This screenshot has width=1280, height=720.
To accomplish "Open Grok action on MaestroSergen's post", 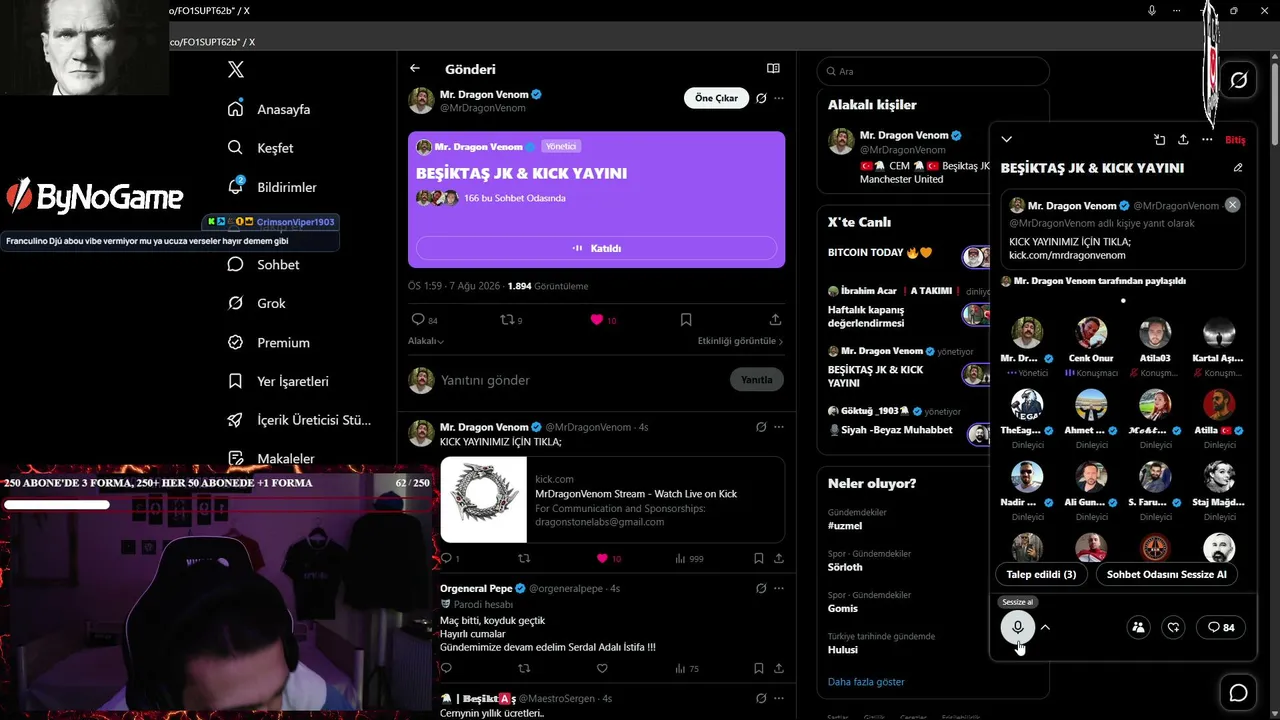I will (761, 698).
